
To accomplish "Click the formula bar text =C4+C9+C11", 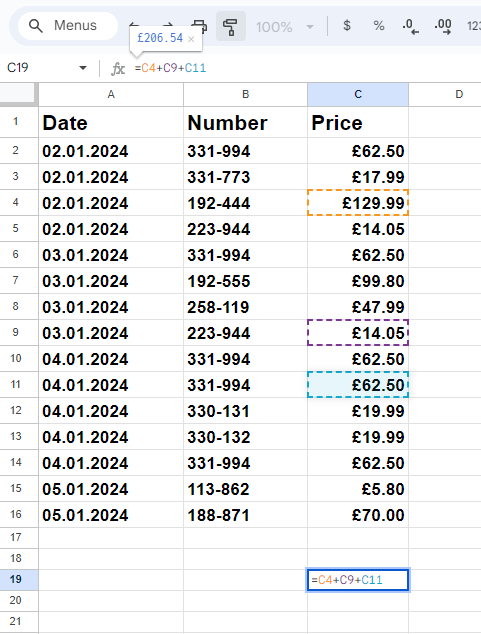I will 171,68.
